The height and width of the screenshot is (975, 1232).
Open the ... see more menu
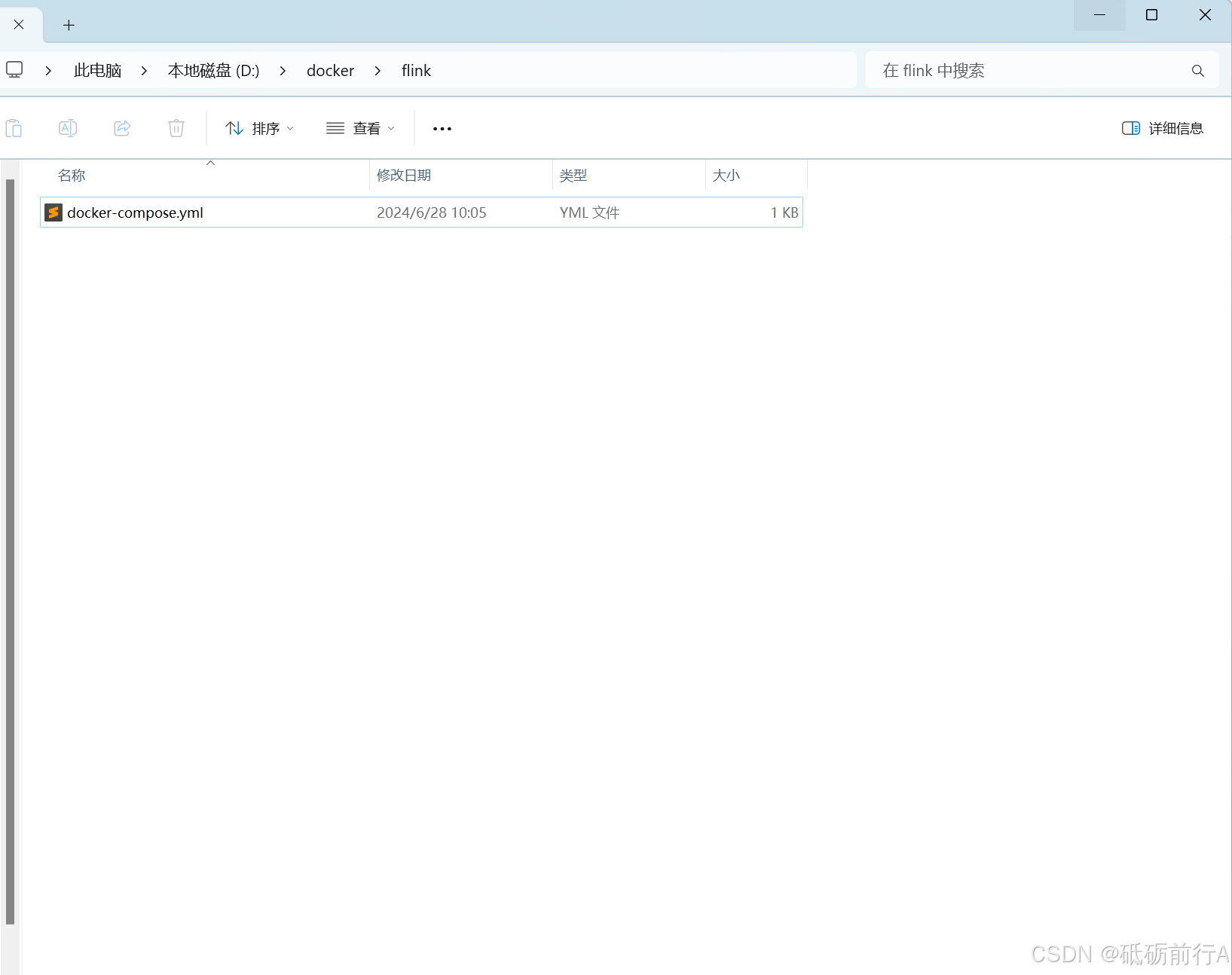442,128
